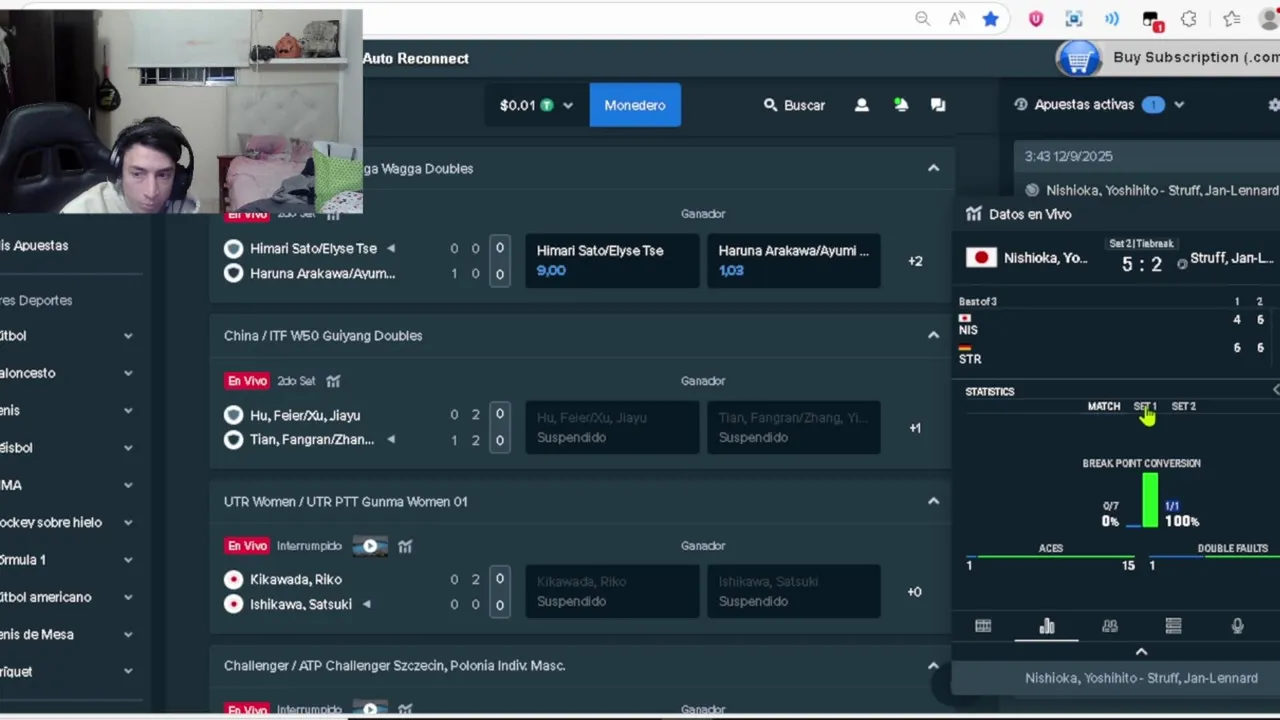1280x720 pixels.
Task: Open the user account profile icon
Action: tap(861, 105)
